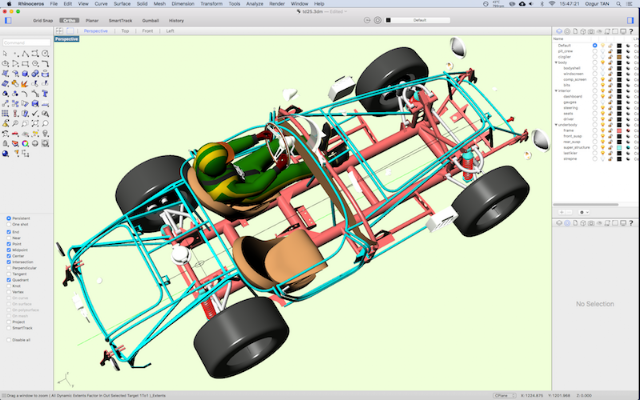Open the Default layer dropdown in toolbar
This screenshot has width=640, height=400.
[x=420, y=20]
